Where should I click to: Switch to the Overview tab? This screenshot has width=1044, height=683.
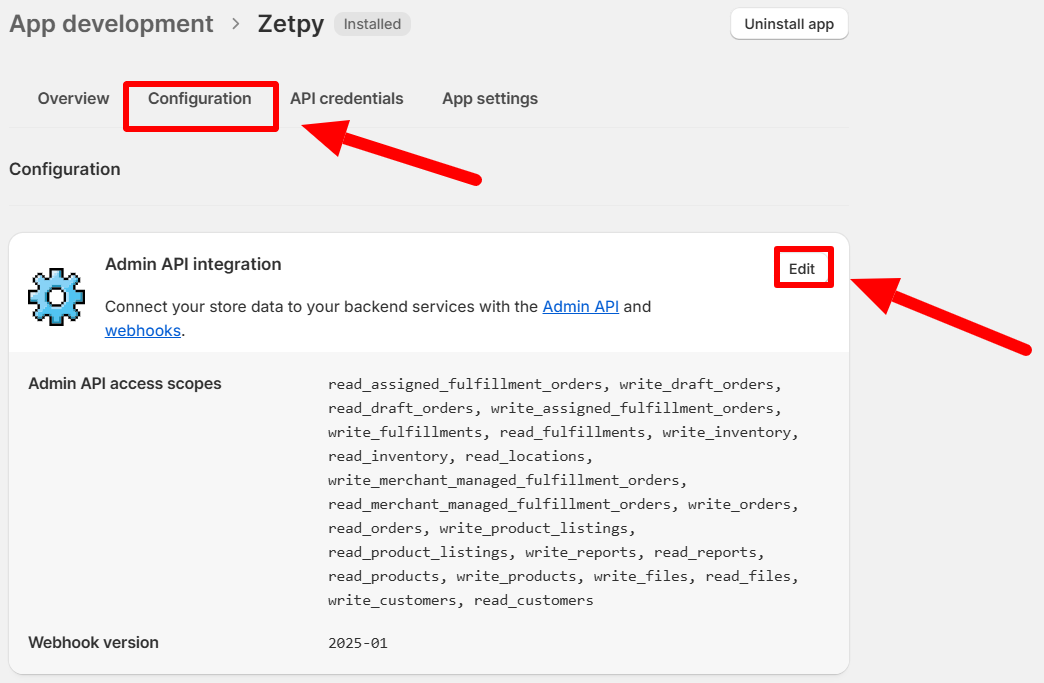(73, 99)
